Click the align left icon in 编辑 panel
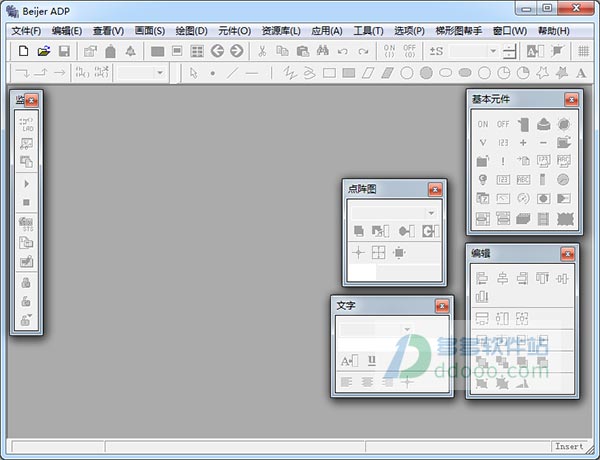600x460 pixels. click(482, 278)
